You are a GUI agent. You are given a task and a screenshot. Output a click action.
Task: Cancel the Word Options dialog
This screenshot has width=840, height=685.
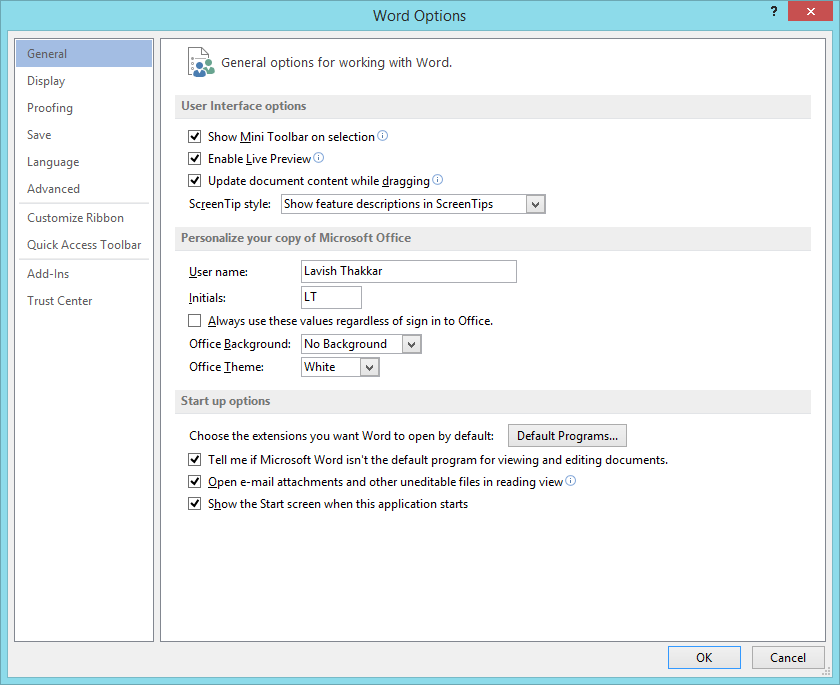point(787,657)
